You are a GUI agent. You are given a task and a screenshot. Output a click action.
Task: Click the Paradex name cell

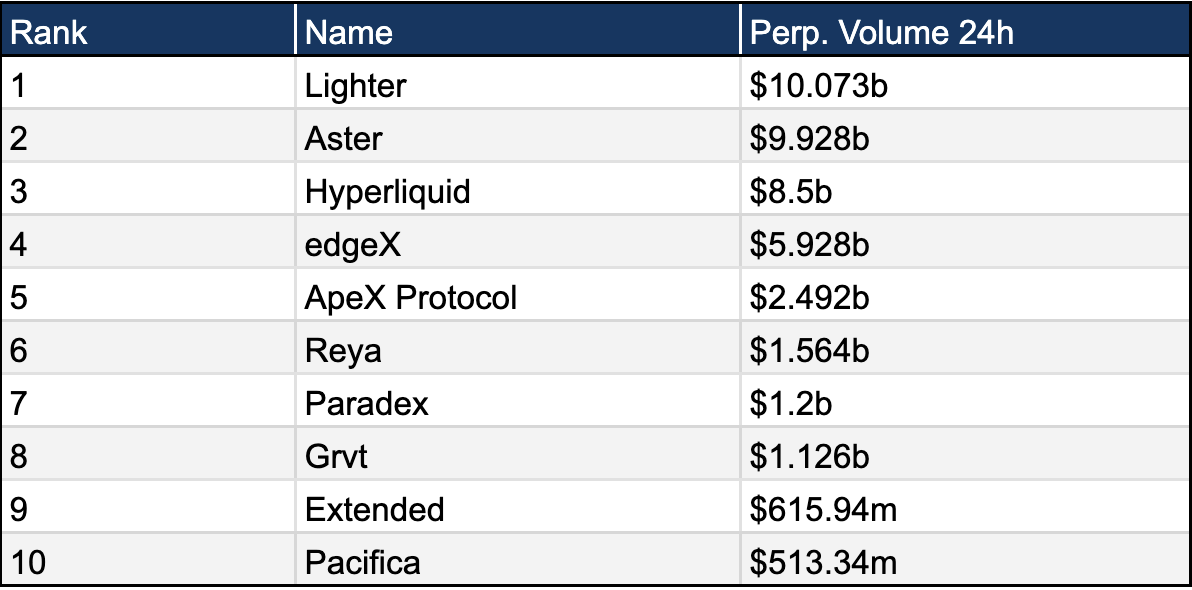pyautogui.click(x=366, y=404)
